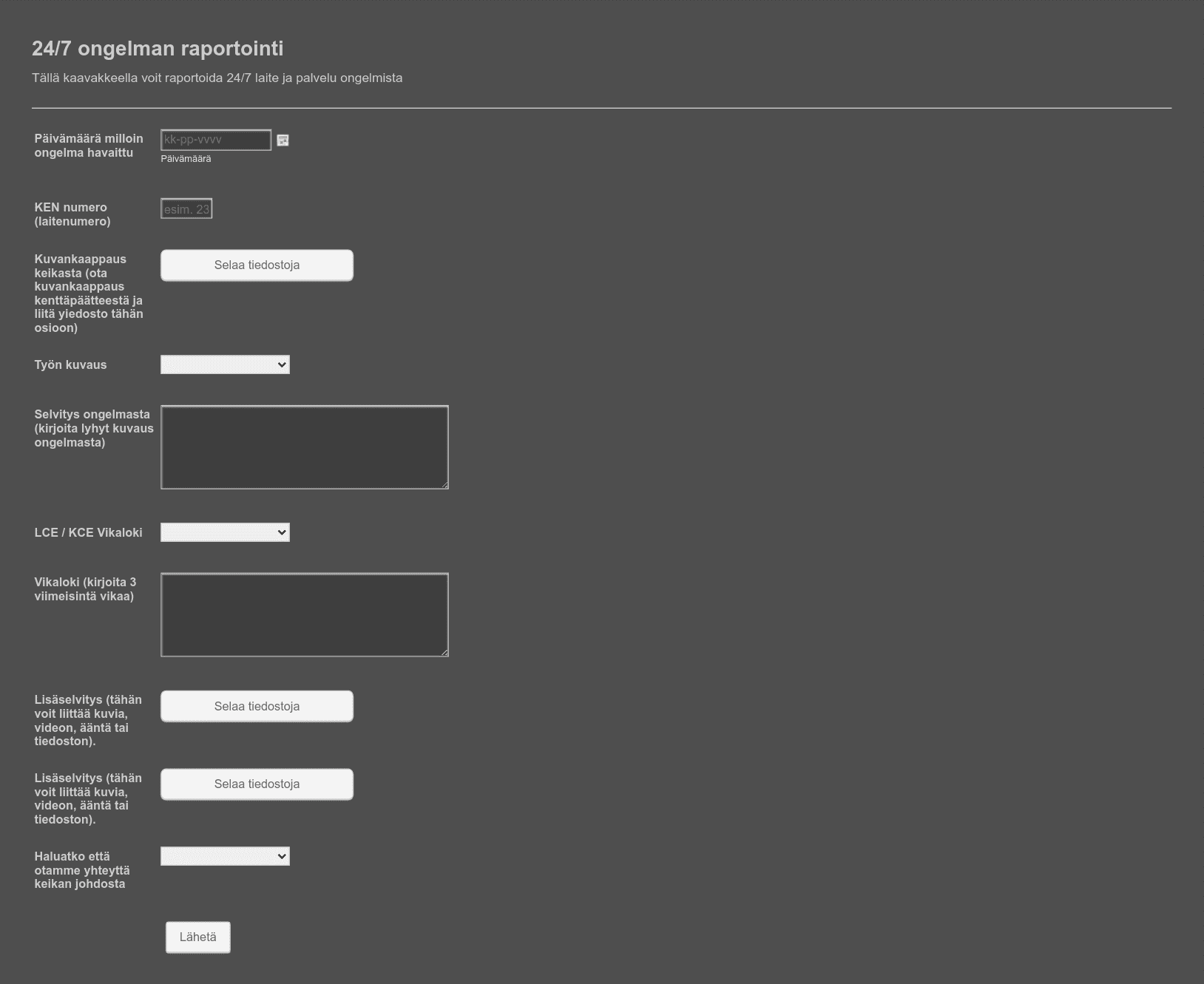Image resolution: width=1204 pixels, height=984 pixels.
Task: Open the Työn kuvaus dropdown
Action: click(225, 364)
